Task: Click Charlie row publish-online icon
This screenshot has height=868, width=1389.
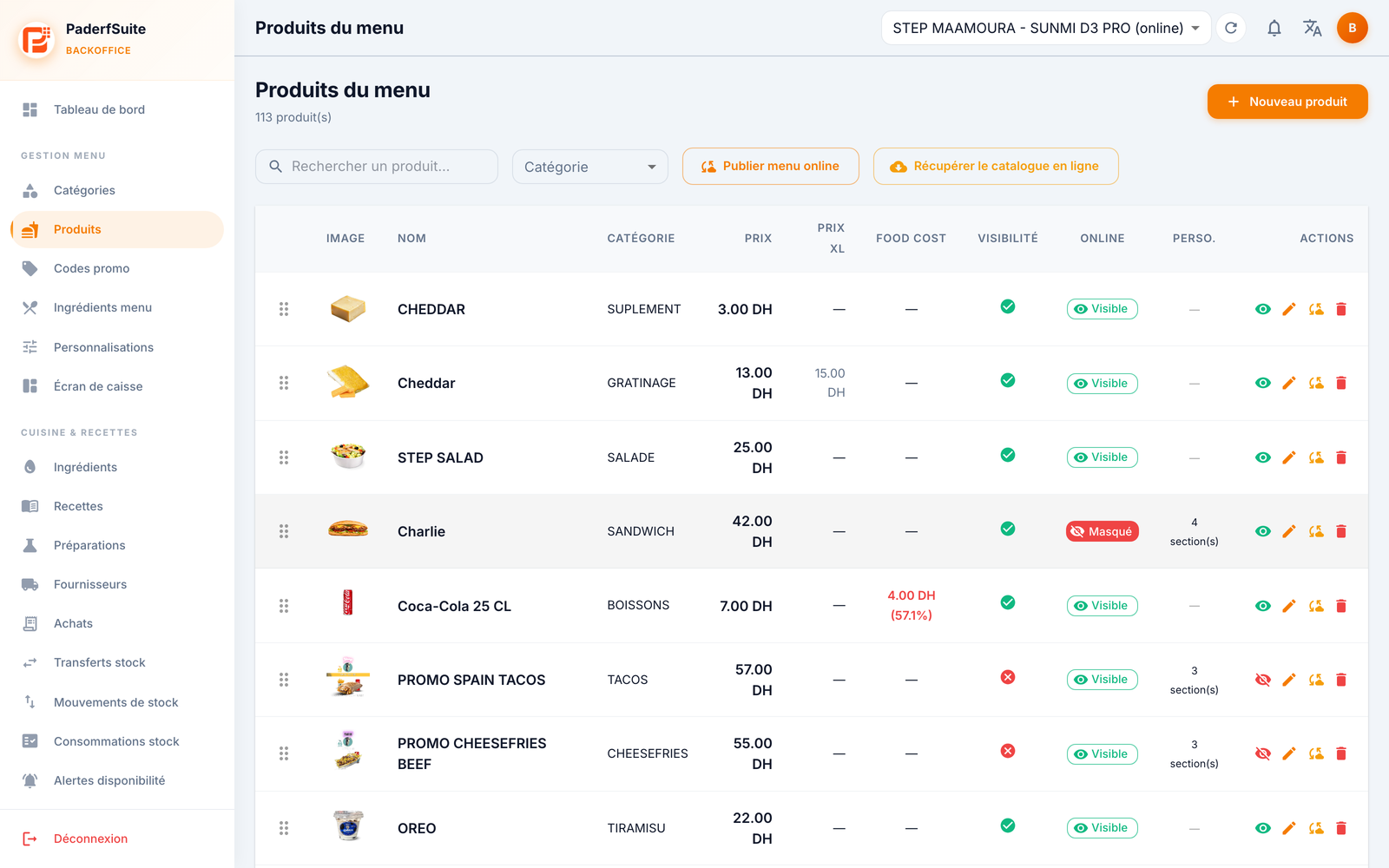Action: [1316, 531]
